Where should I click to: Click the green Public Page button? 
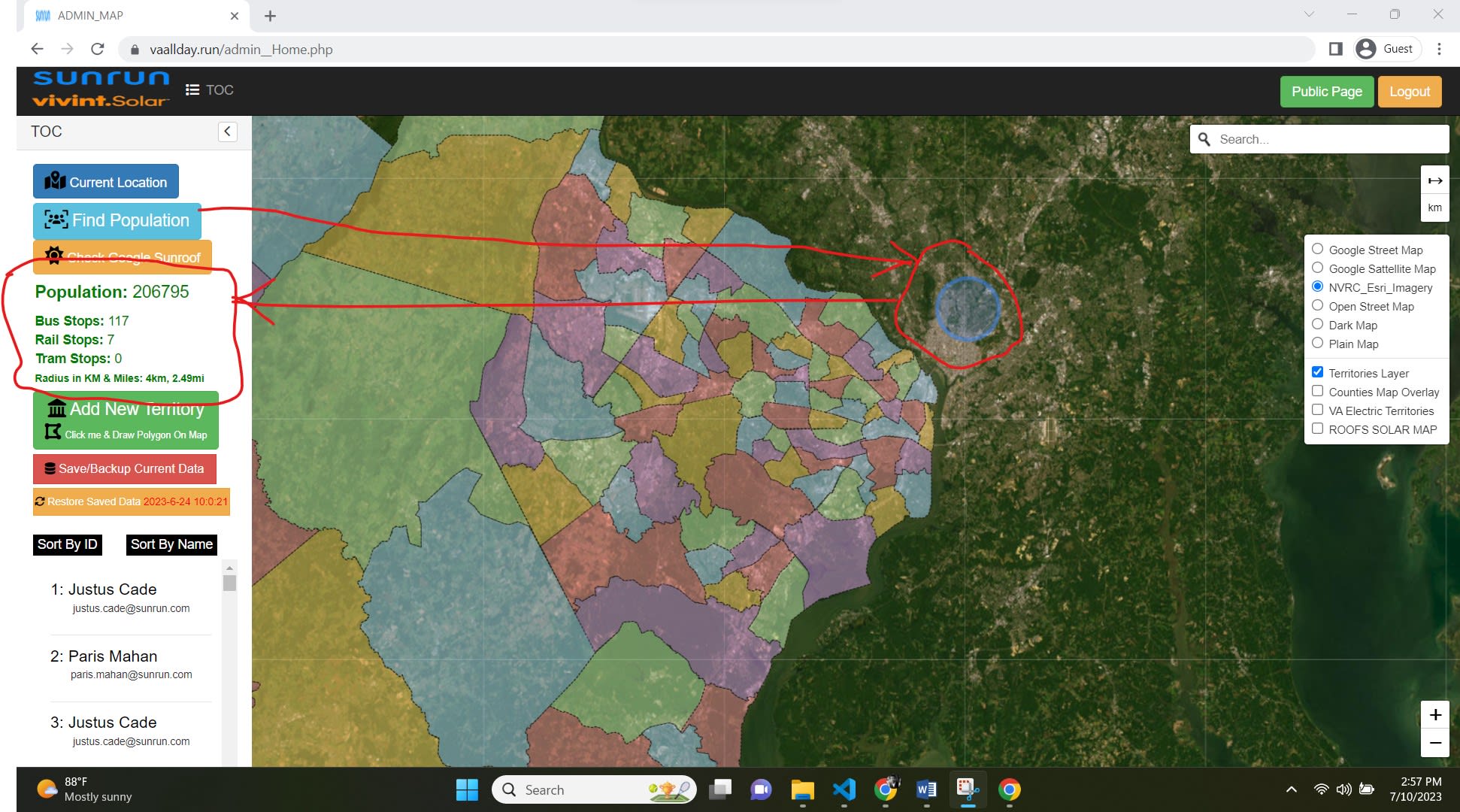click(x=1326, y=92)
